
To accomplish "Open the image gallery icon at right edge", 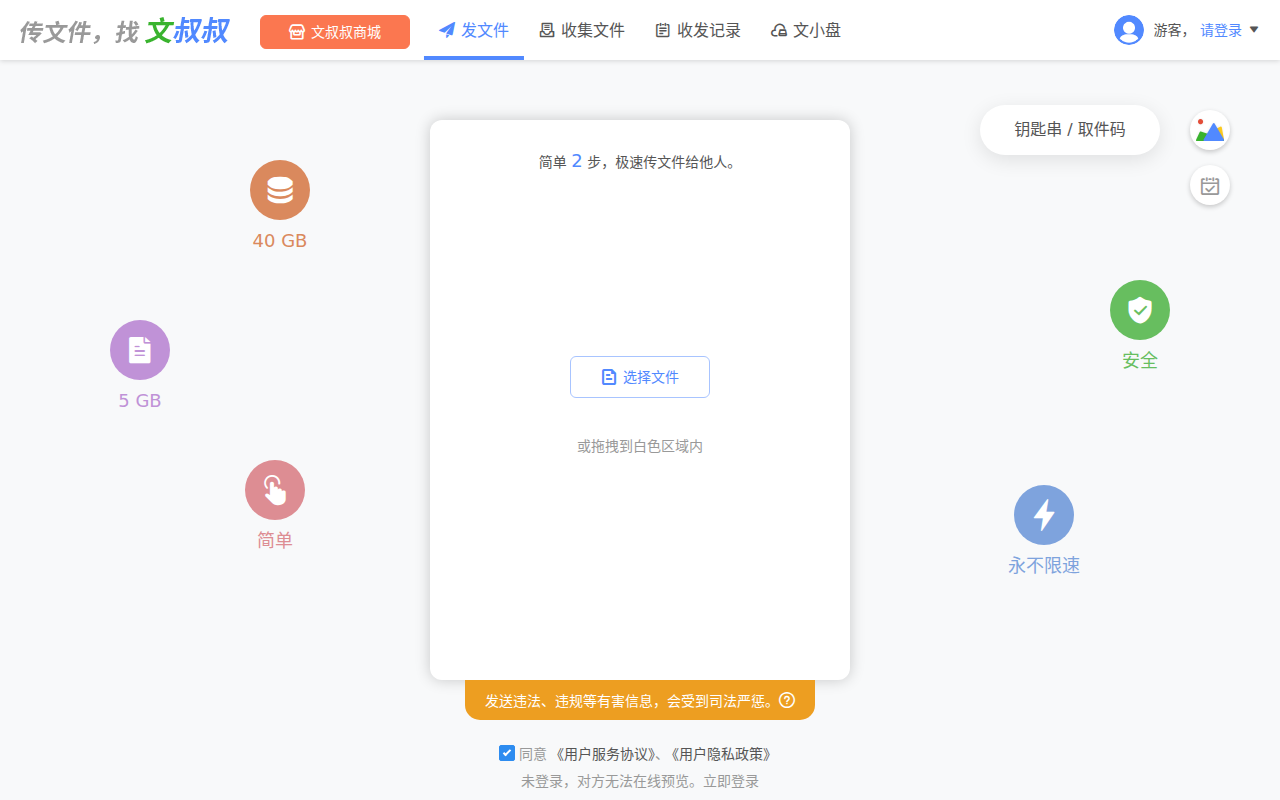I will [x=1209, y=130].
